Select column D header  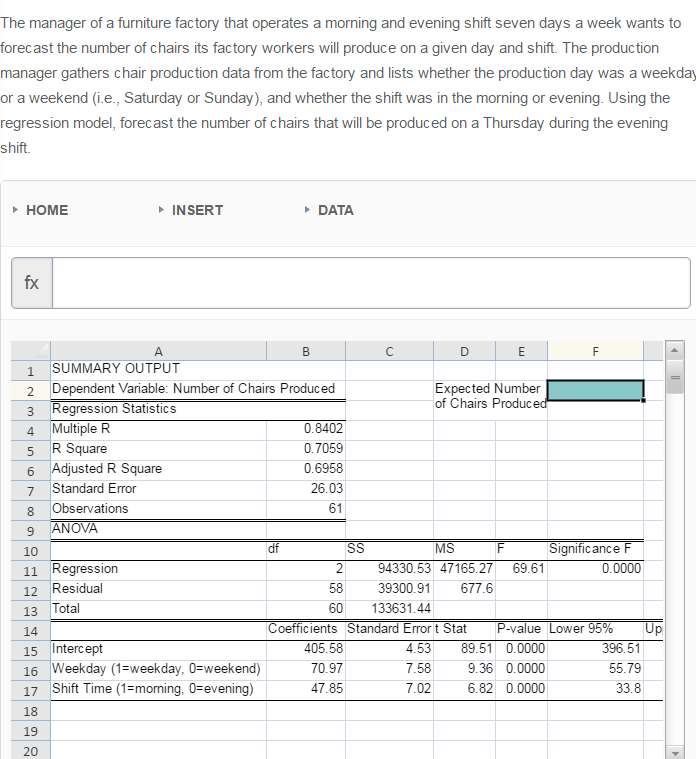[x=465, y=351]
